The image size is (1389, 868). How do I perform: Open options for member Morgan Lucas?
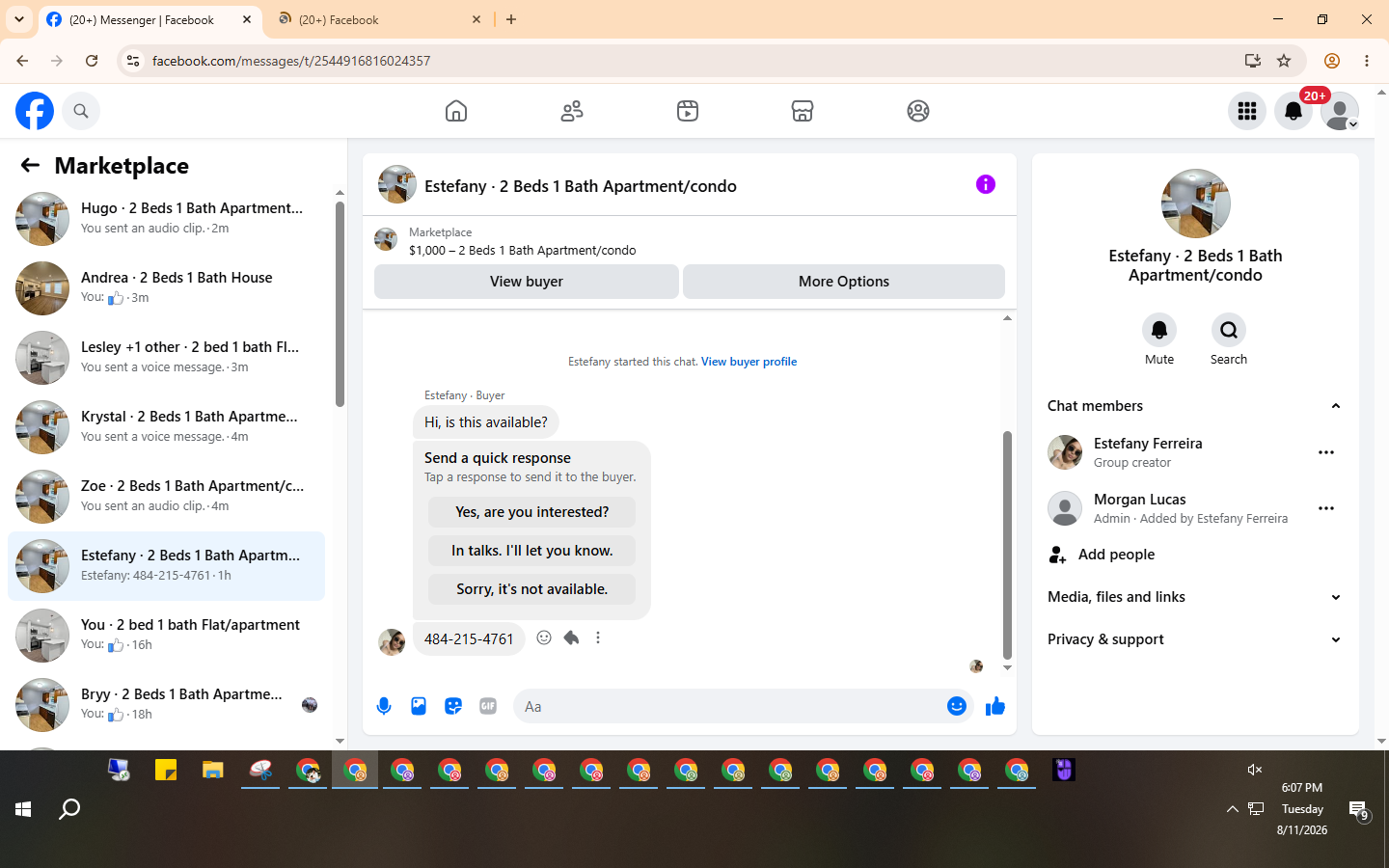coord(1326,508)
